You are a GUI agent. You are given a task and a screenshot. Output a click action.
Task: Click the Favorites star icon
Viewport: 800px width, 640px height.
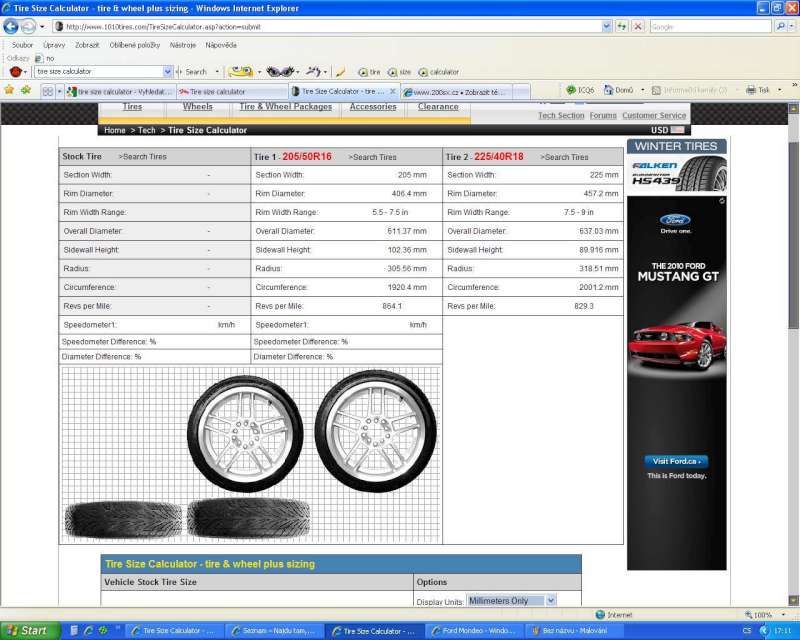click(x=9, y=90)
